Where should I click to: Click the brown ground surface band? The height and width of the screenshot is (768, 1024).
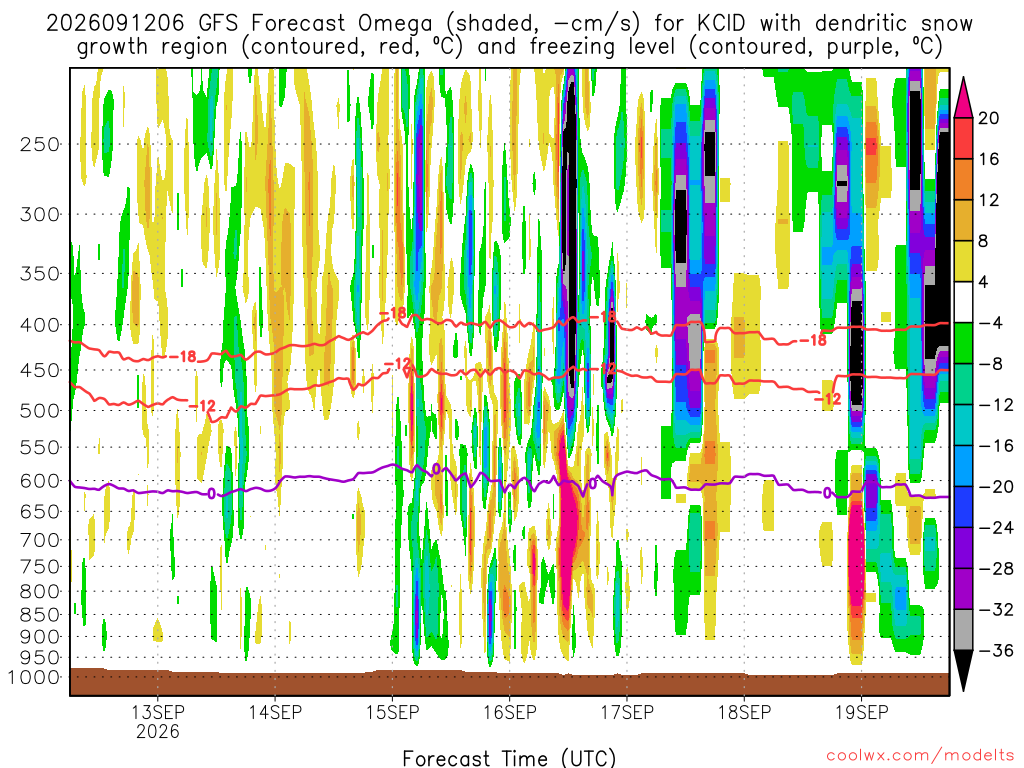click(x=509, y=682)
